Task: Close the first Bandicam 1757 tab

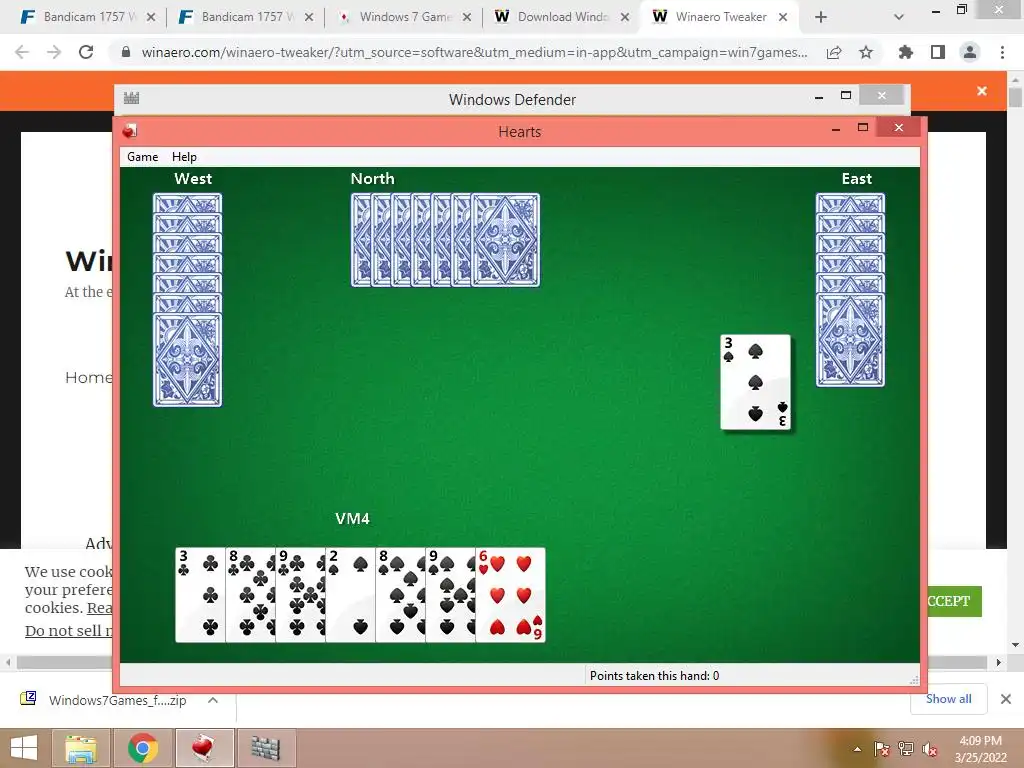Action: click(x=151, y=17)
